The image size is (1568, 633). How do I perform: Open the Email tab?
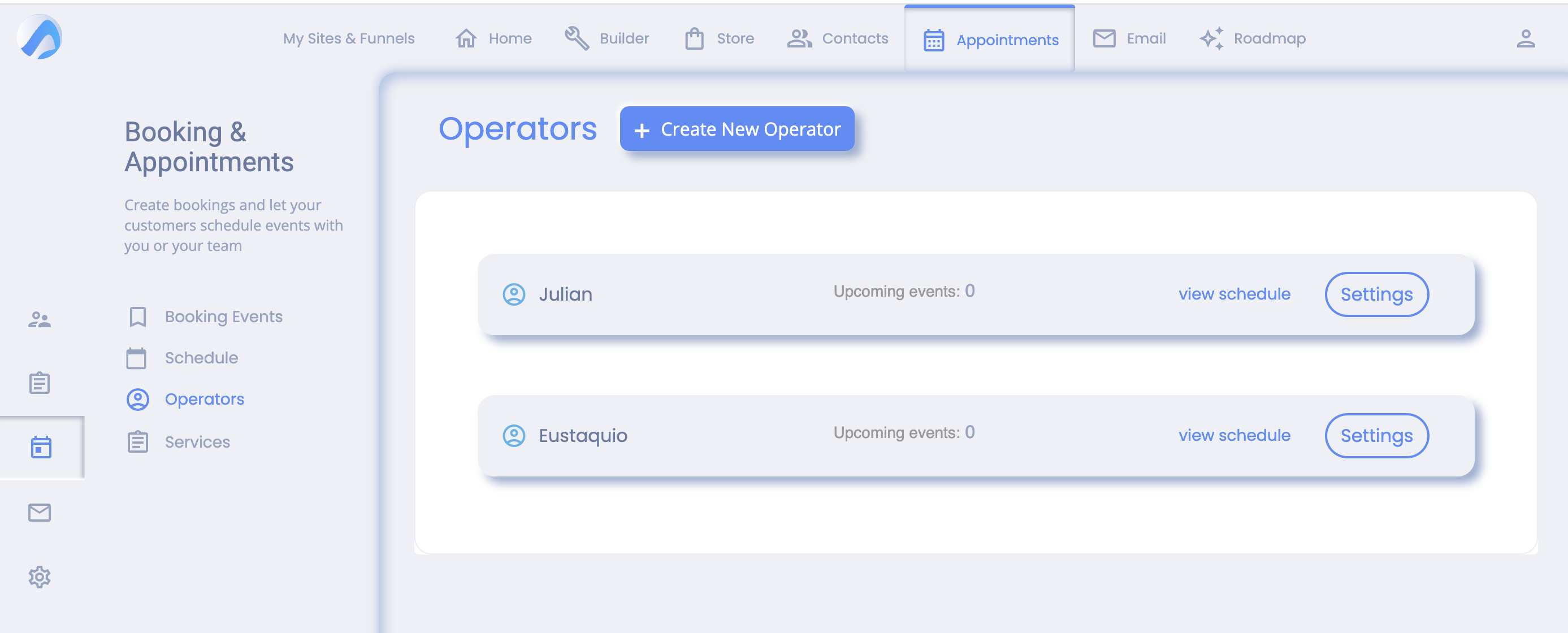(x=1129, y=39)
